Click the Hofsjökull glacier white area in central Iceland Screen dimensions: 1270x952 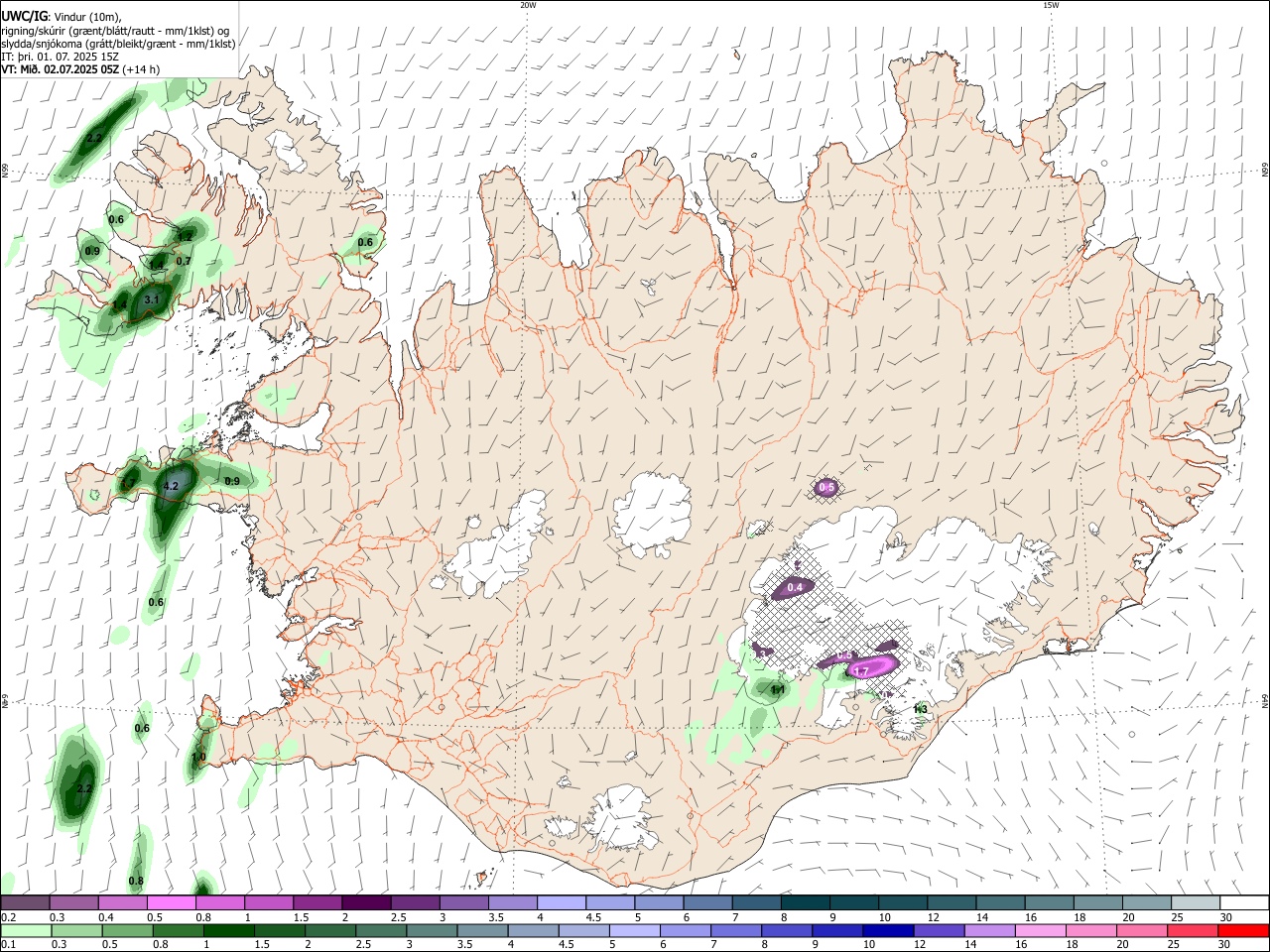coord(652,514)
